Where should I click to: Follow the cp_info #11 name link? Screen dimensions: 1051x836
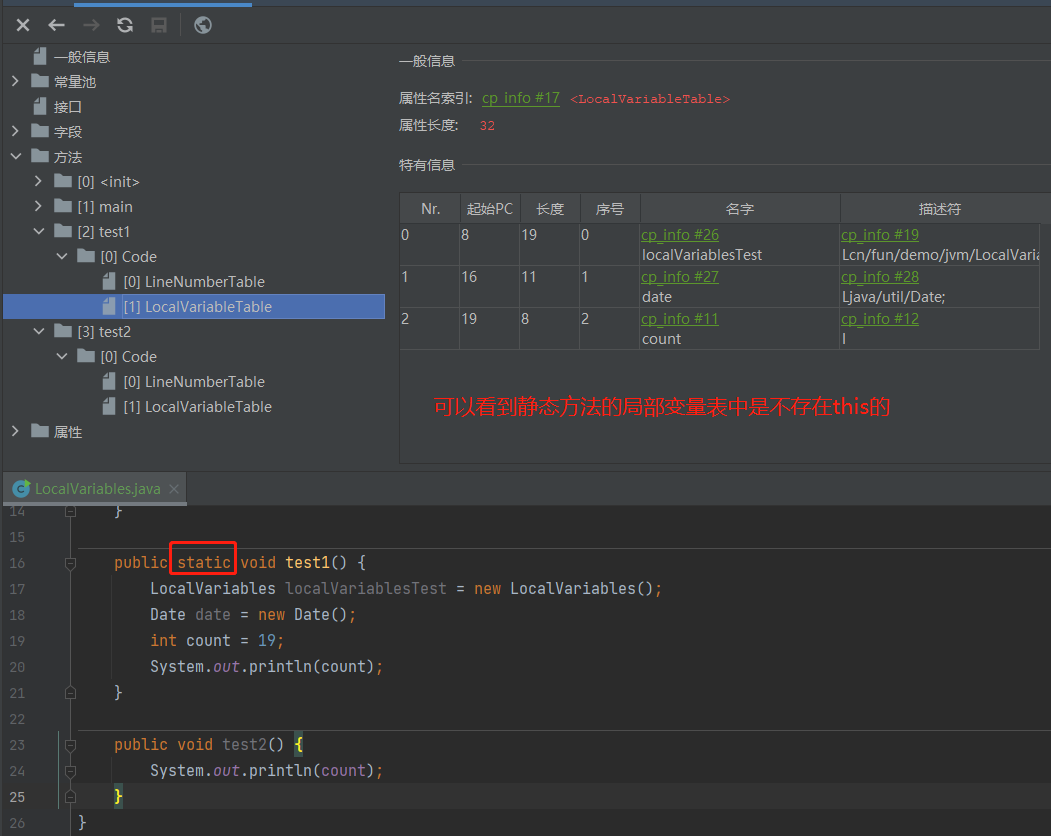point(680,319)
